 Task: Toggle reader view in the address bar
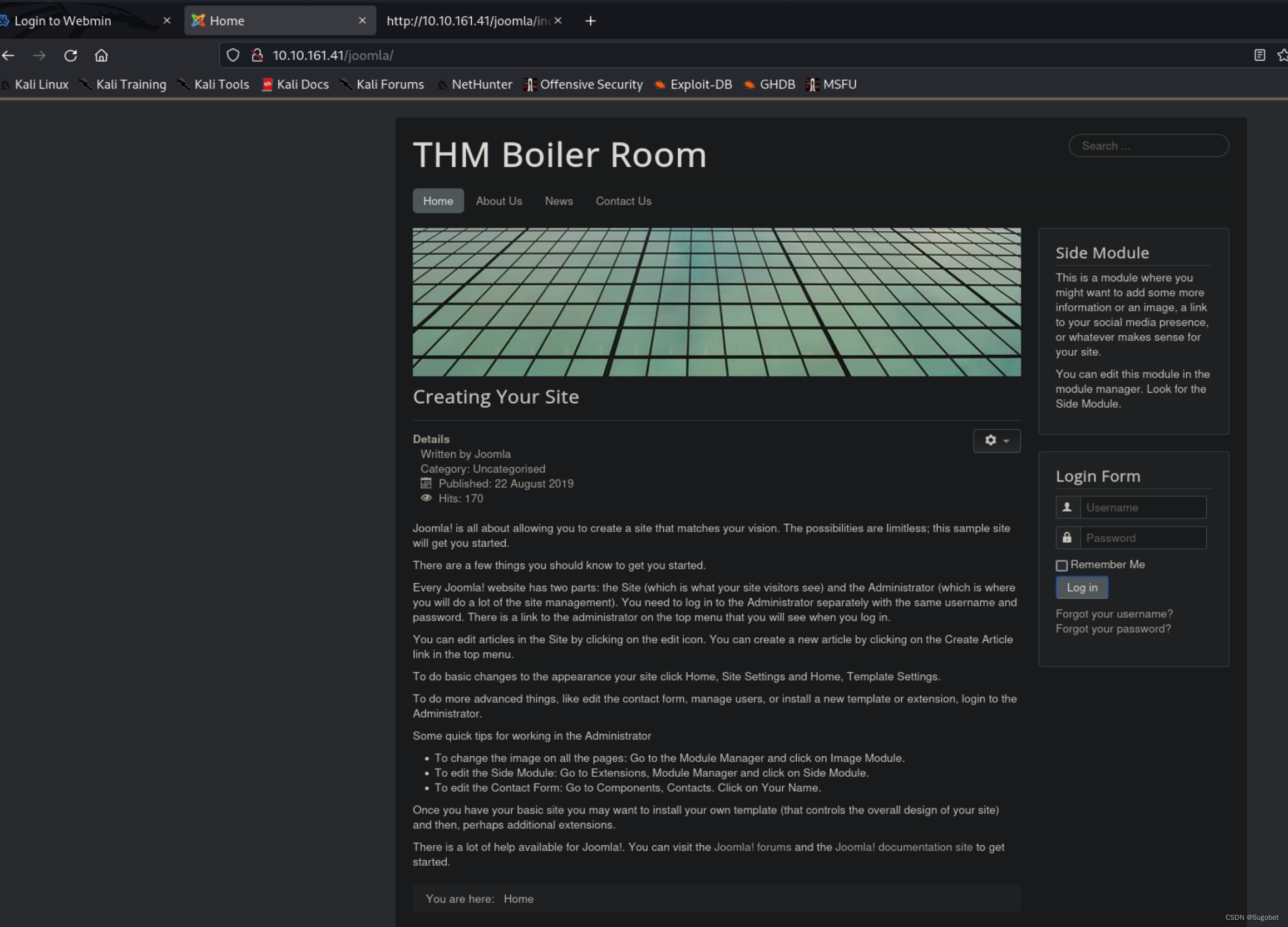[x=1259, y=55]
